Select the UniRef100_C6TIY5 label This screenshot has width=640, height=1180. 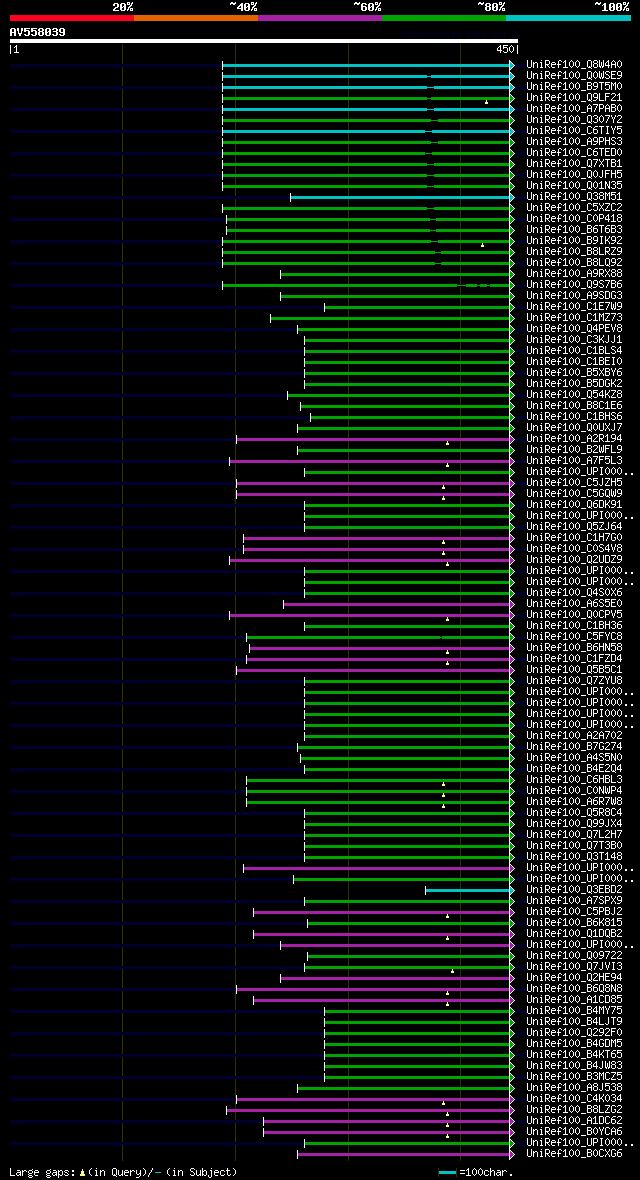574,131
